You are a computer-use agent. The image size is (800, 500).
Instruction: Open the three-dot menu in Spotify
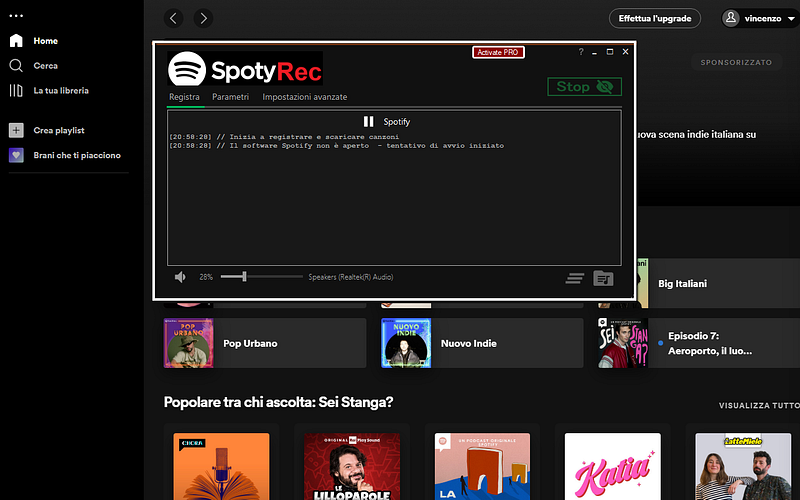(x=16, y=16)
